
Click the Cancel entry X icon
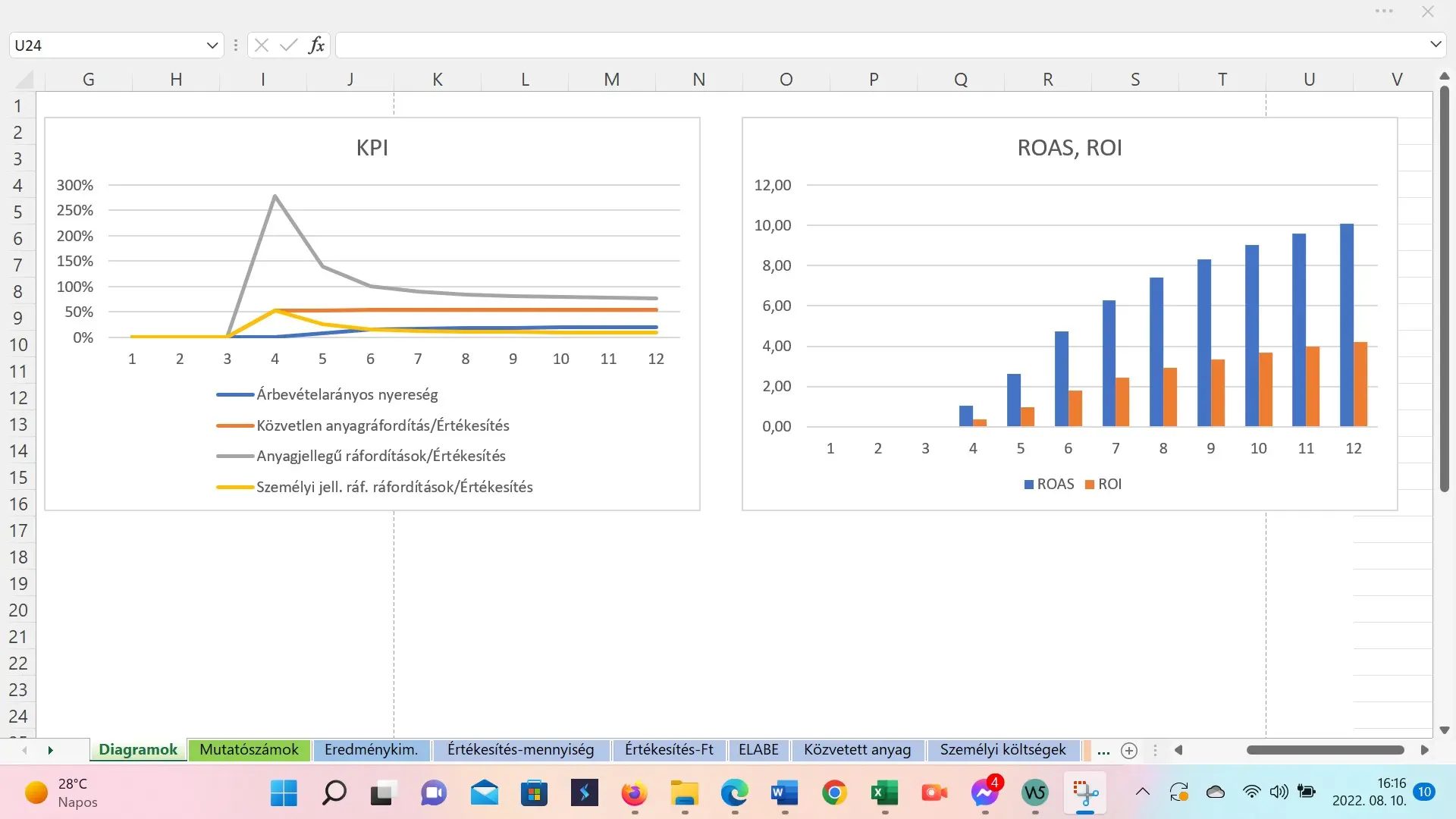[262, 45]
